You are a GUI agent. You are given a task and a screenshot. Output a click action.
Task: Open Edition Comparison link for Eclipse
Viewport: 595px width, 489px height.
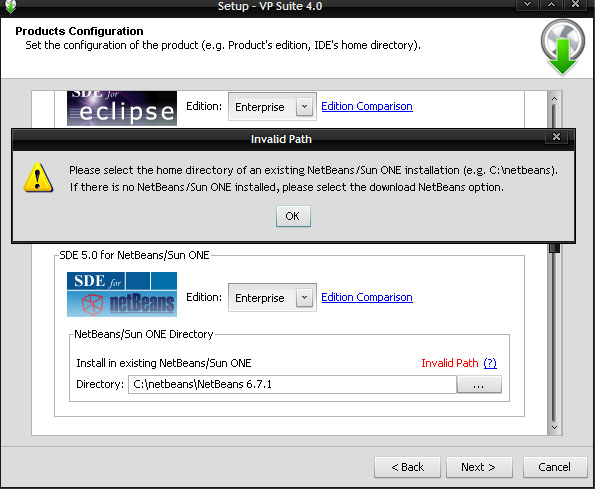pos(367,106)
